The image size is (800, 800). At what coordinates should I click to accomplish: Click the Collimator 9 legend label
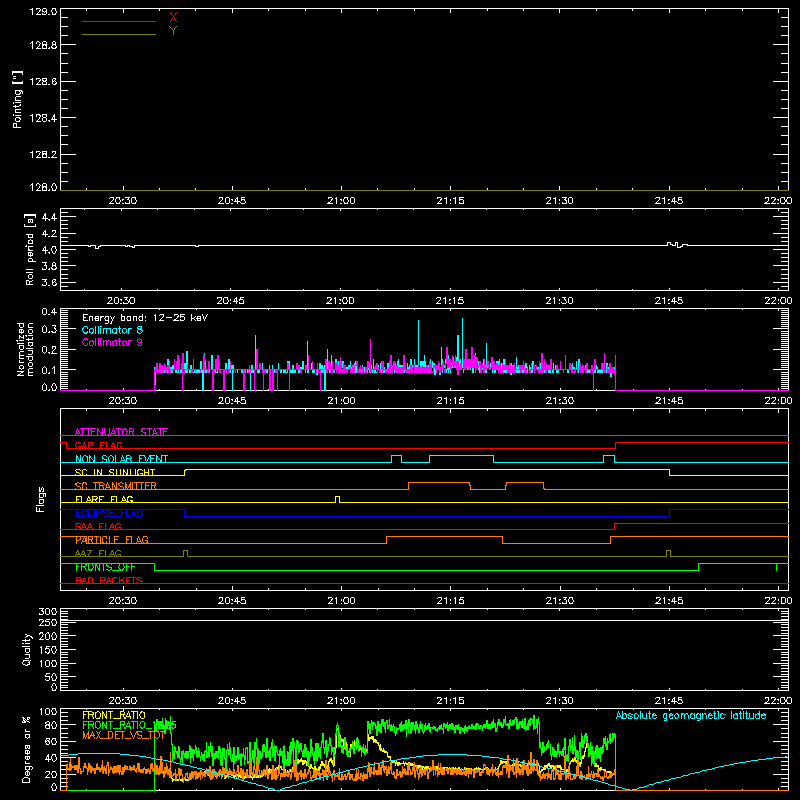click(x=112, y=342)
